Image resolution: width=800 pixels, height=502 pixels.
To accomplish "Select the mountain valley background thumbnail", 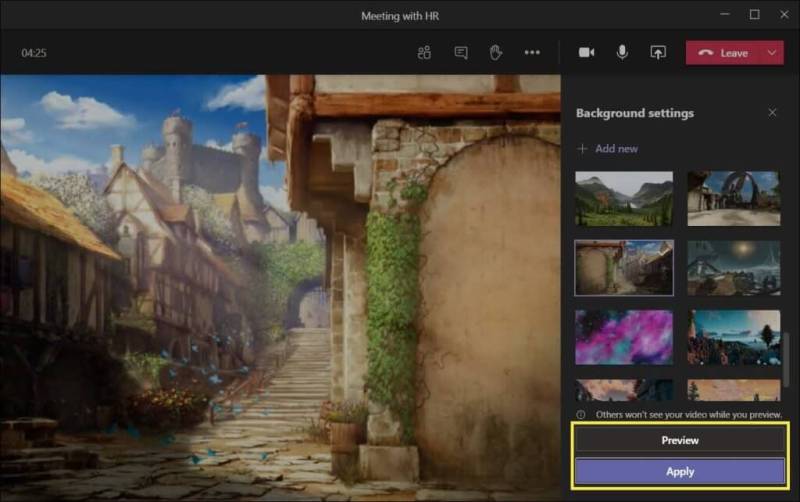I will (624, 198).
